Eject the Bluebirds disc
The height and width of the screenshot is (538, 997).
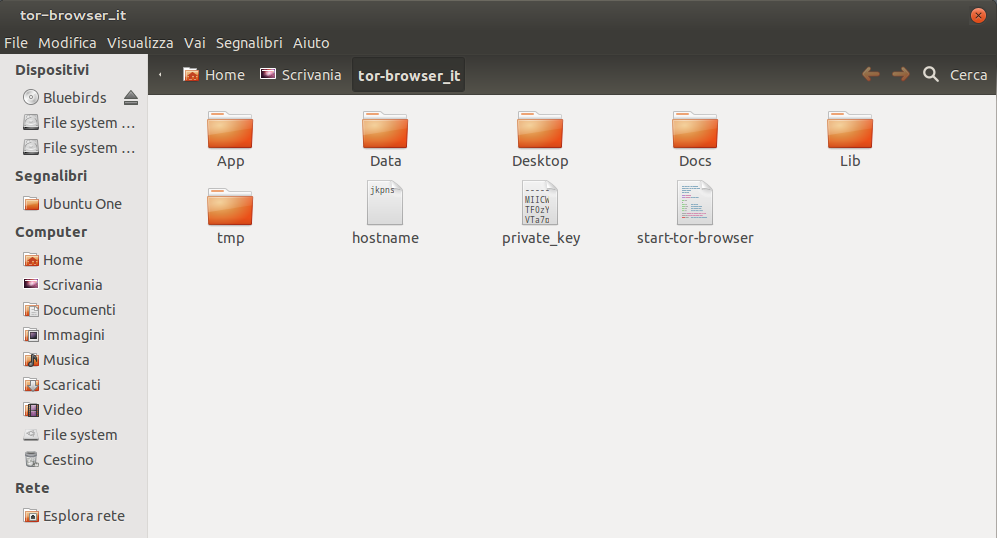coord(131,97)
